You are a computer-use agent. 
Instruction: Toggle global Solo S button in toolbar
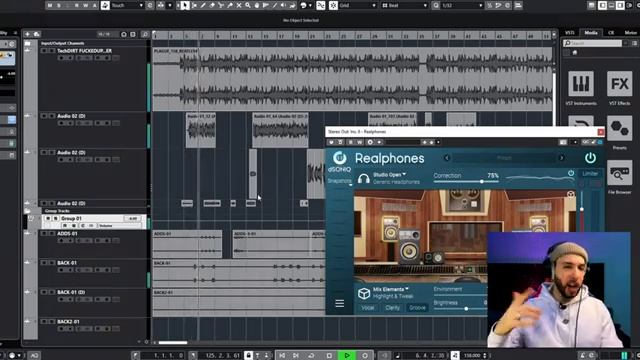[x=59, y=5]
